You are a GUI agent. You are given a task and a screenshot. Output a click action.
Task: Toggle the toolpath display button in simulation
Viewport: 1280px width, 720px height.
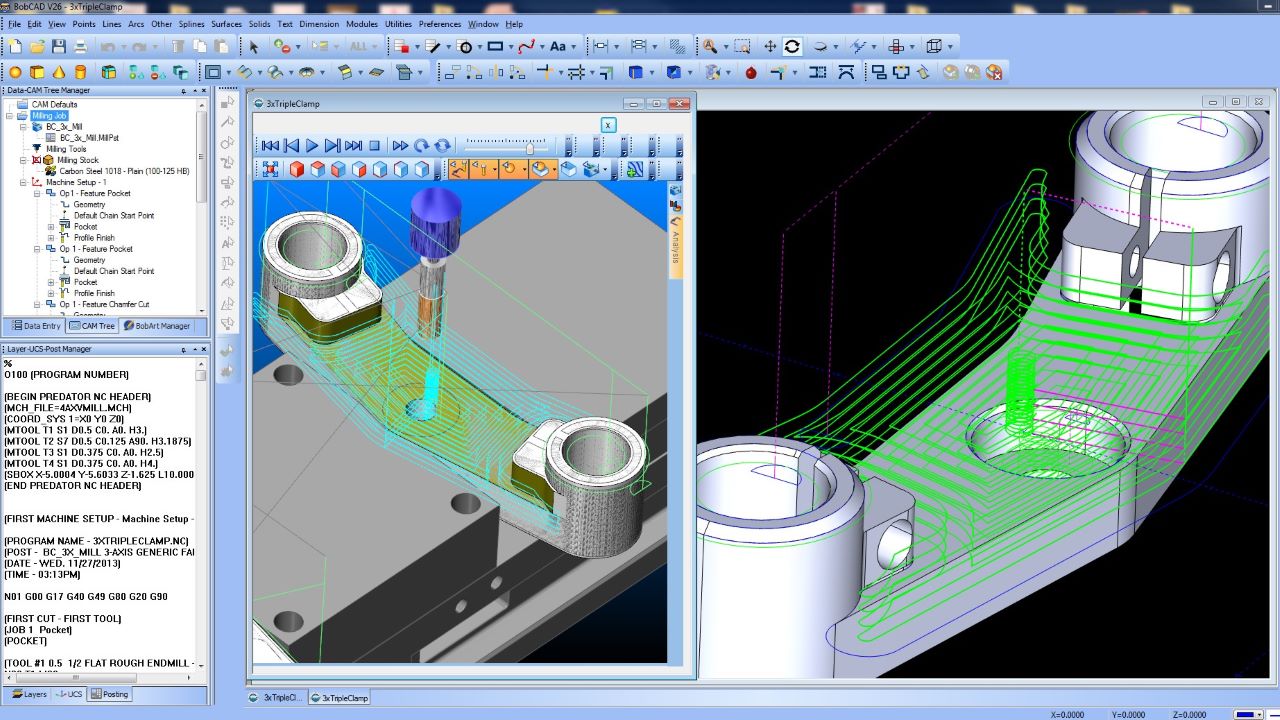click(x=457, y=170)
